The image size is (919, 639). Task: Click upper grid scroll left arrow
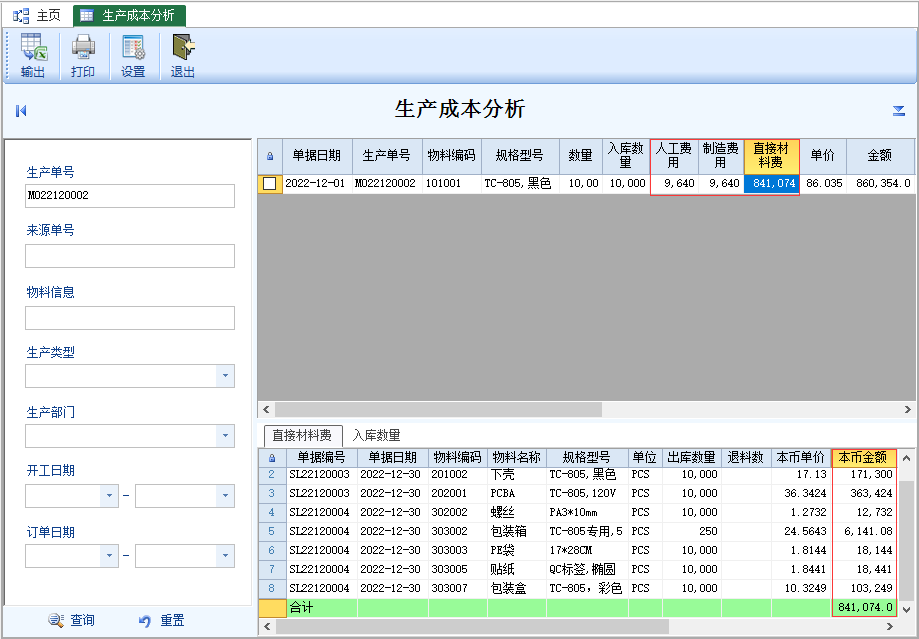266,409
